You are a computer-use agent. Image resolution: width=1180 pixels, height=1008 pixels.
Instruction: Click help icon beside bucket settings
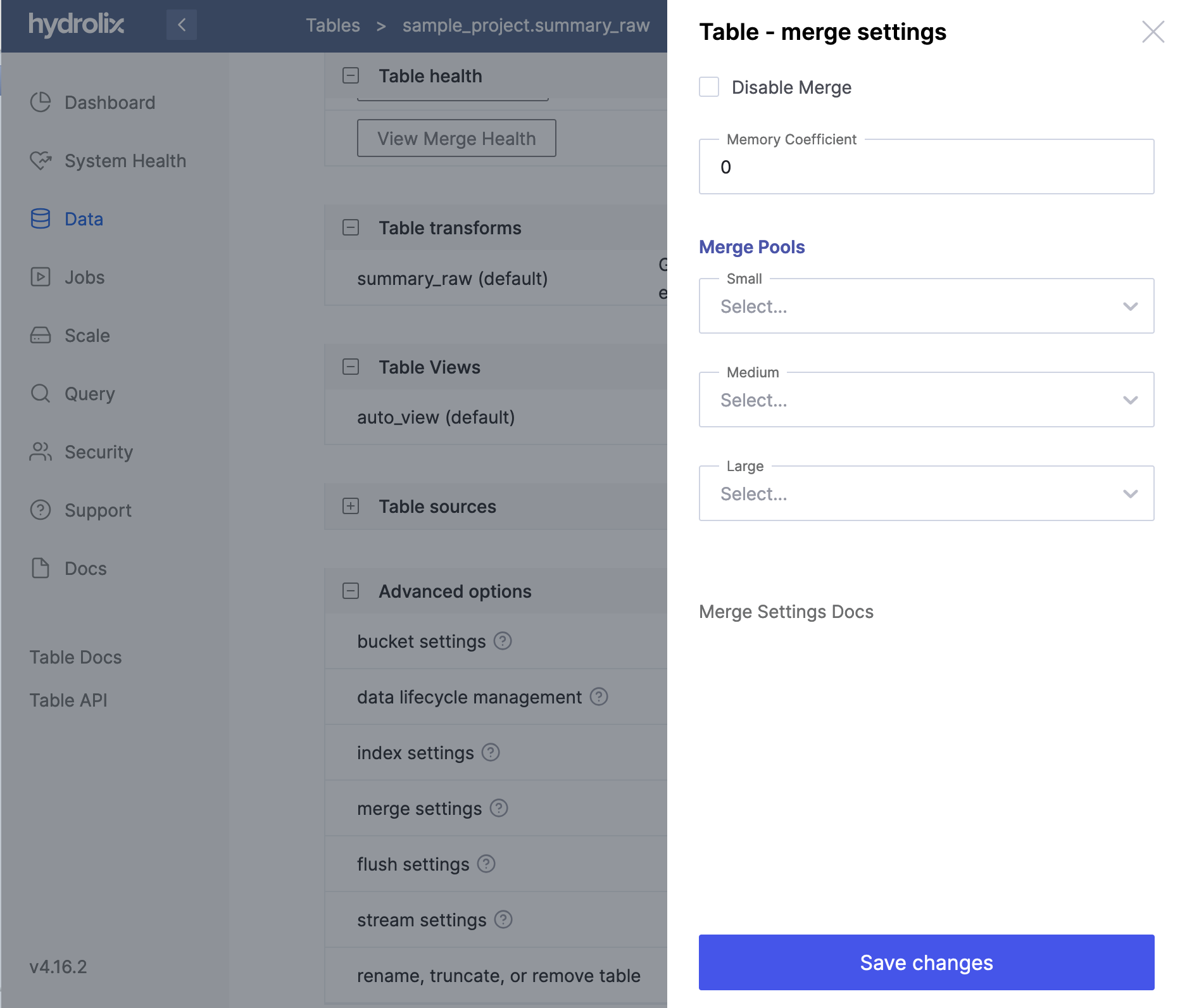pyautogui.click(x=503, y=641)
